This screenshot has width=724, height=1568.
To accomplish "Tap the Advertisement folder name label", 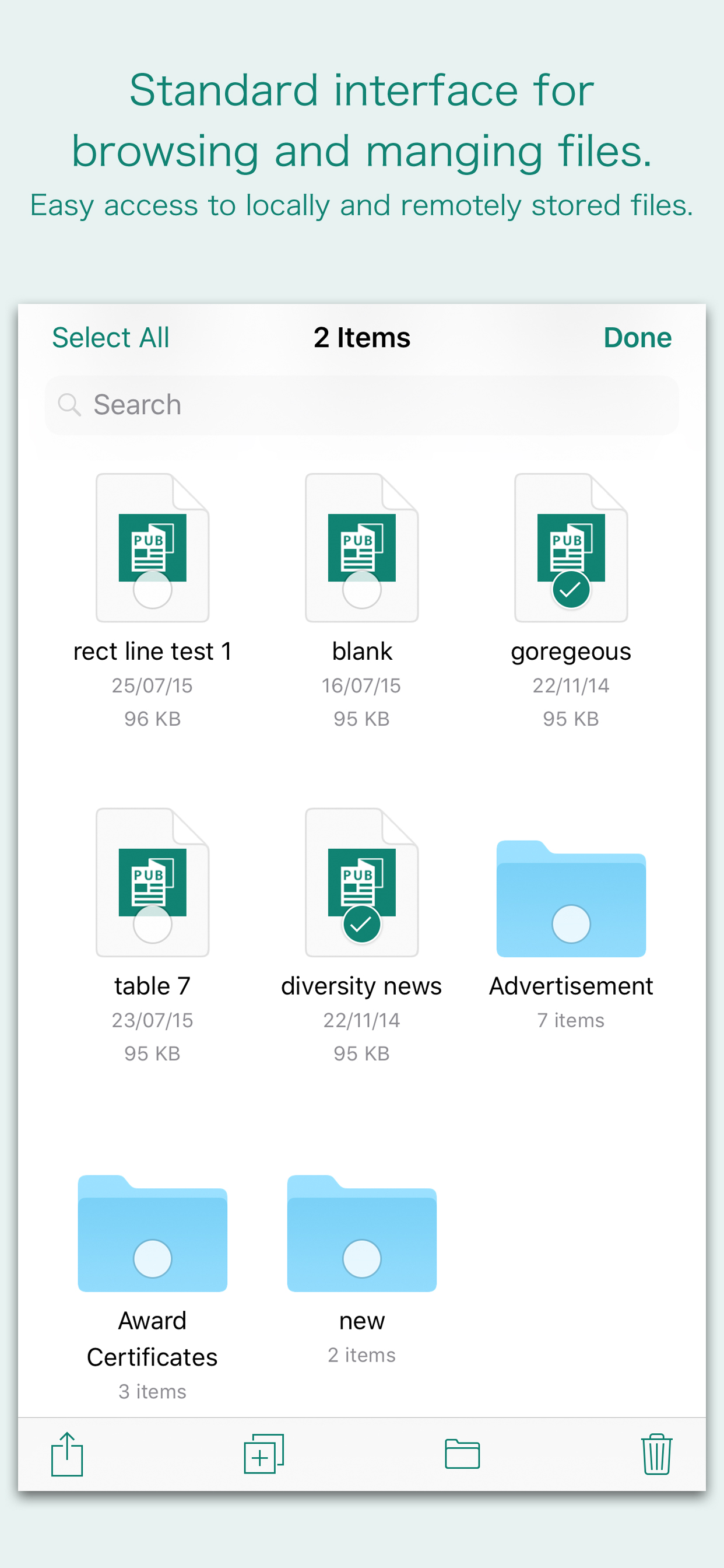I will pos(571,986).
